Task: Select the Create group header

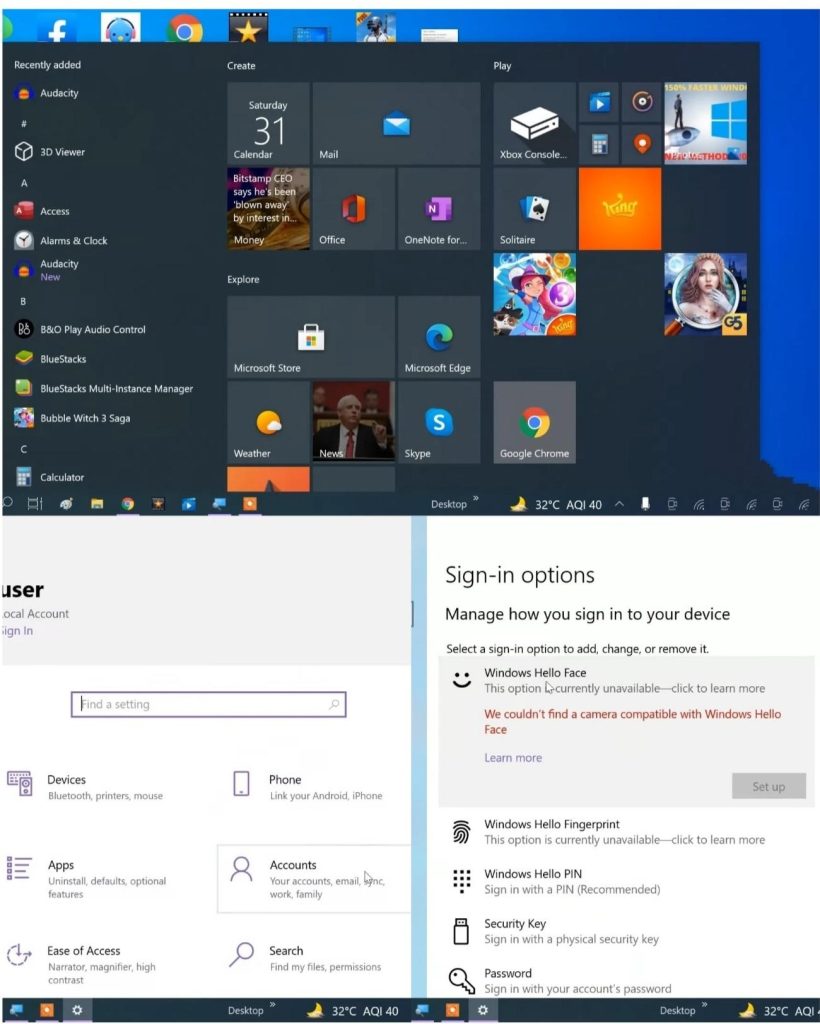Action: click(x=242, y=66)
